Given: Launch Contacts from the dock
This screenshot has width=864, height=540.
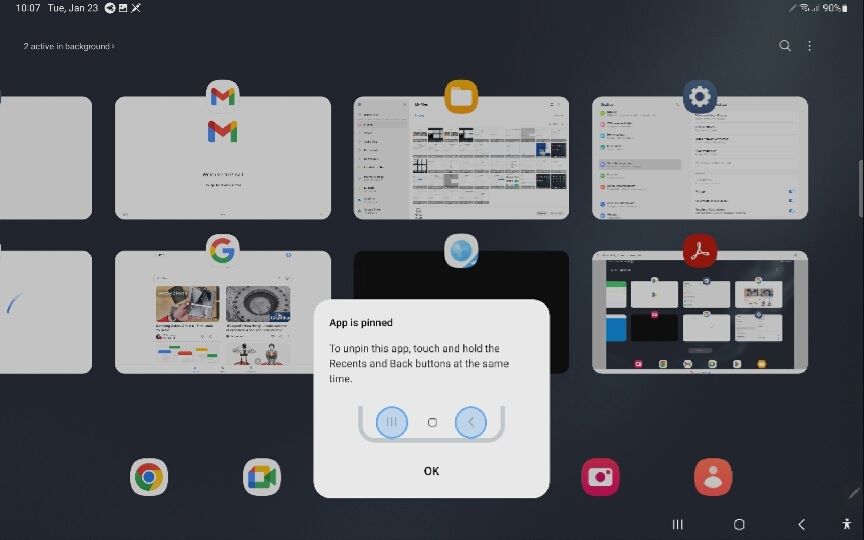Looking at the screenshot, I should (713, 477).
